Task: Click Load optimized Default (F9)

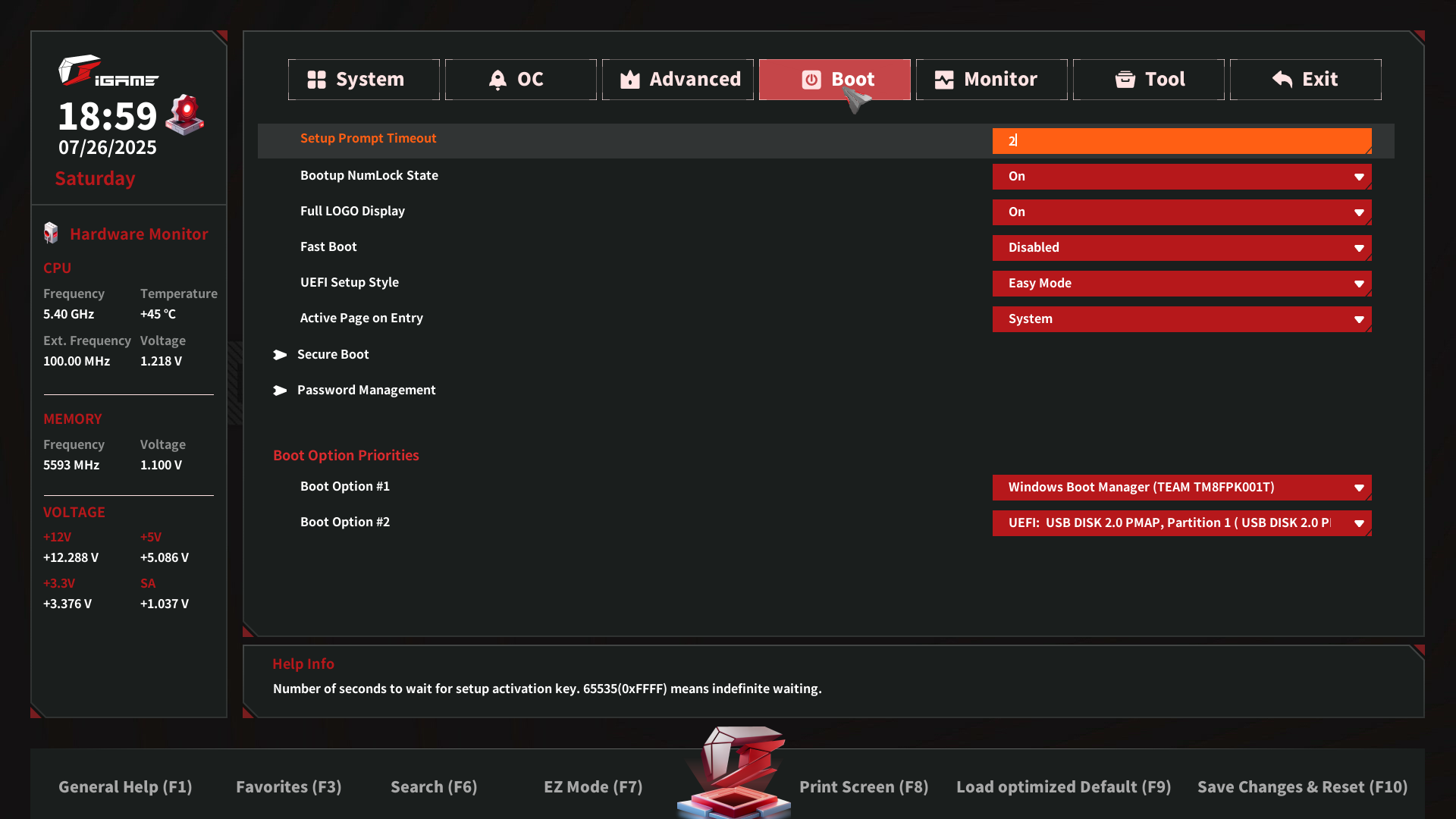Action: click(1063, 787)
